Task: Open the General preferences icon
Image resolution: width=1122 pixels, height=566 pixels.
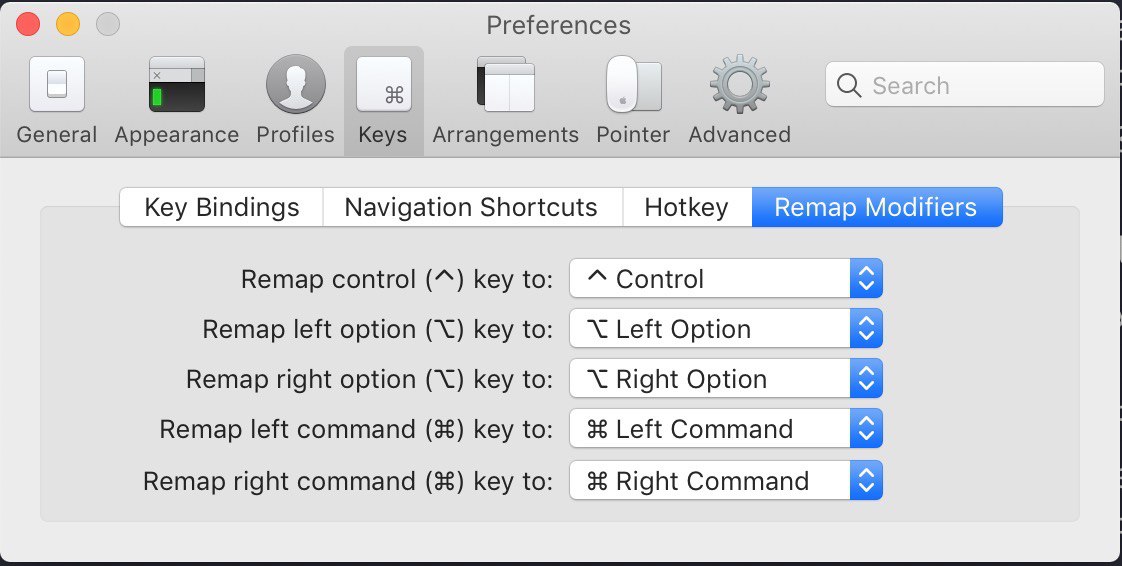Action: coord(57,84)
